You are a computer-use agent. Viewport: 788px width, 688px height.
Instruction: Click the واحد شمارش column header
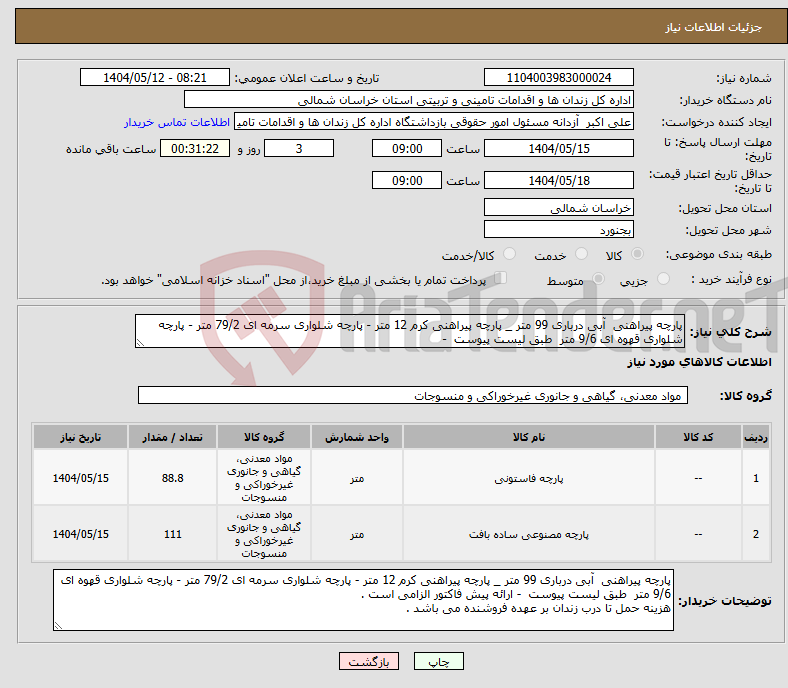pyautogui.click(x=357, y=437)
